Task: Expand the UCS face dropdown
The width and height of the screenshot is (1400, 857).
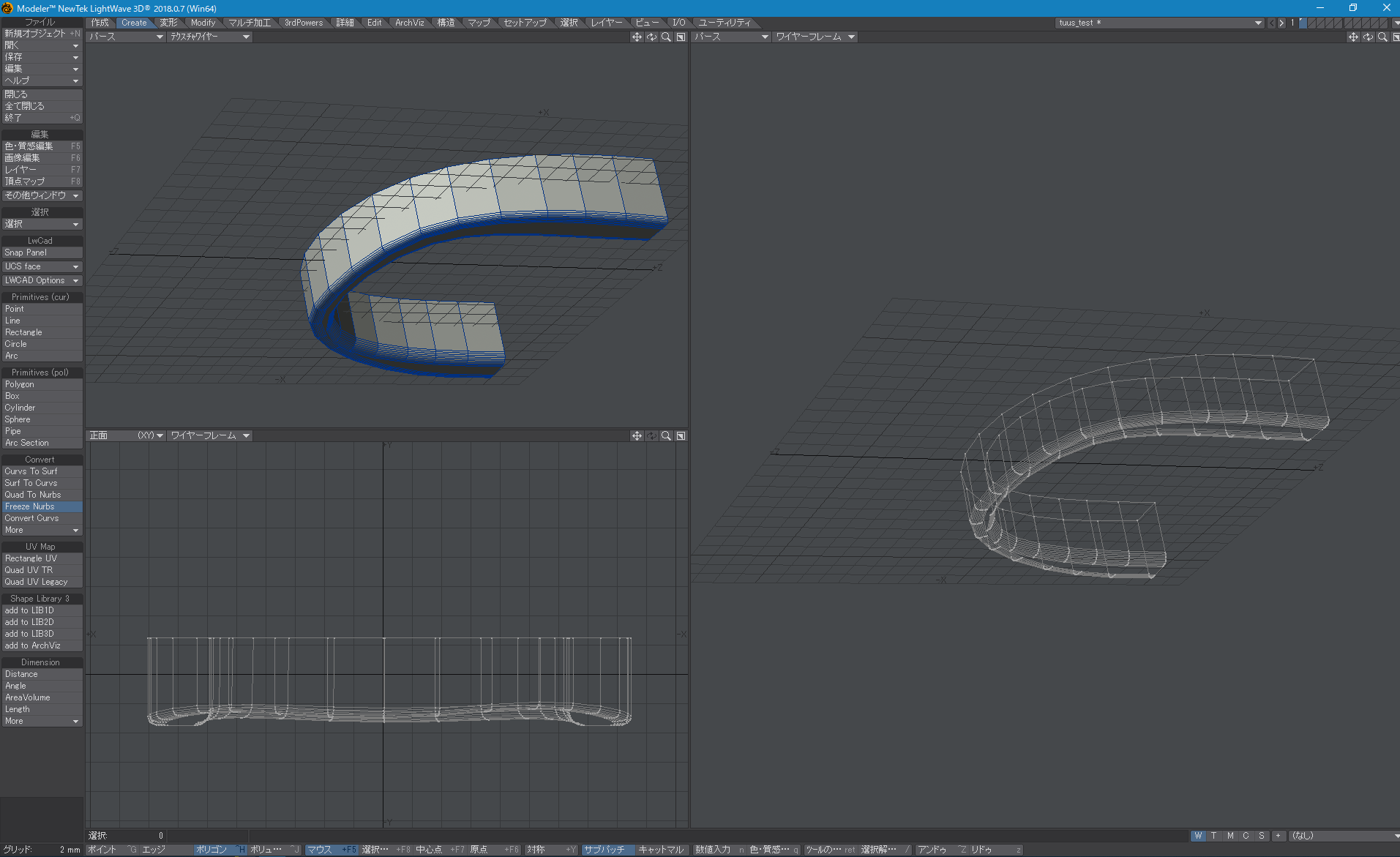Action: pos(42,266)
